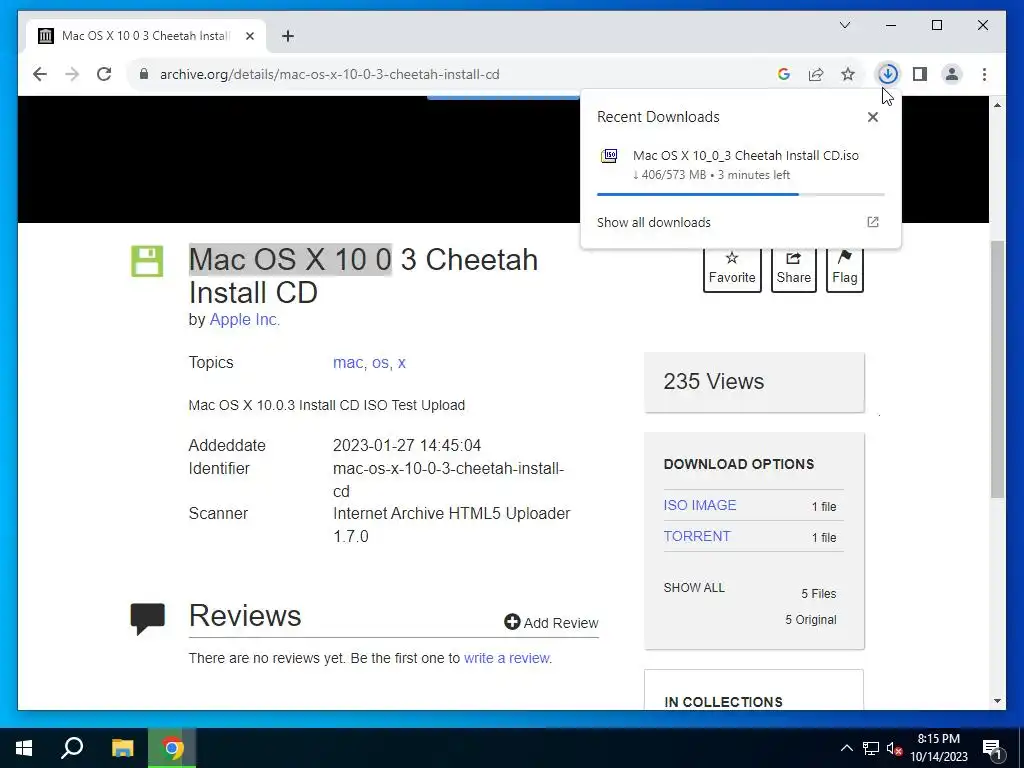Click the Reviews speech bubble icon
The image size is (1024, 768).
point(148,618)
